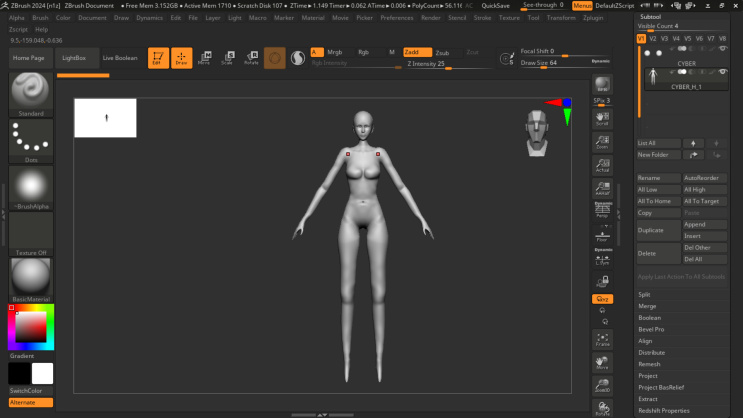743x418 pixels.
Task: Select the Scale transform tool
Action: [x=227, y=58]
